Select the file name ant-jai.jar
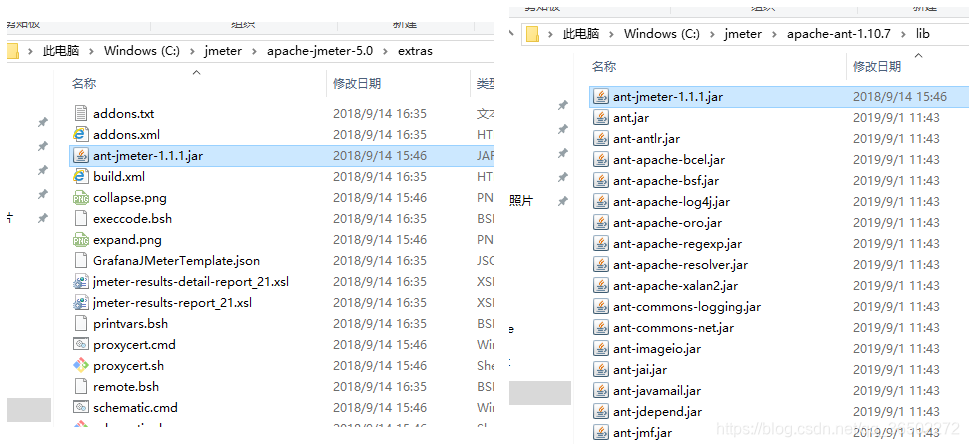This screenshot has width=969, height=447. coord(640,370)
